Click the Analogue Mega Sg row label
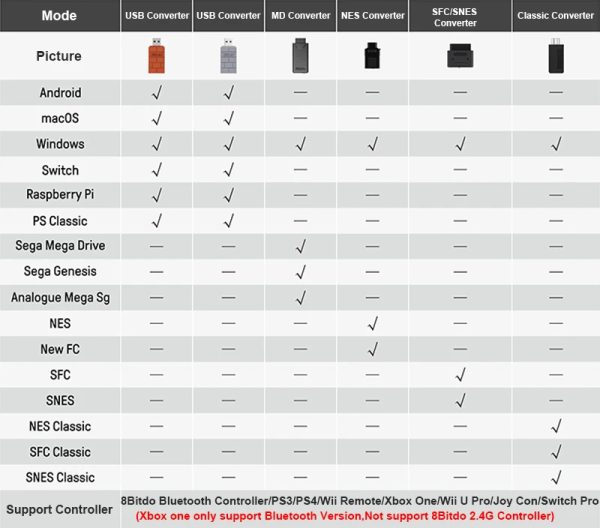Image resolution: width=600 pixels, height=528 pixels. click(x=60, y=298)
